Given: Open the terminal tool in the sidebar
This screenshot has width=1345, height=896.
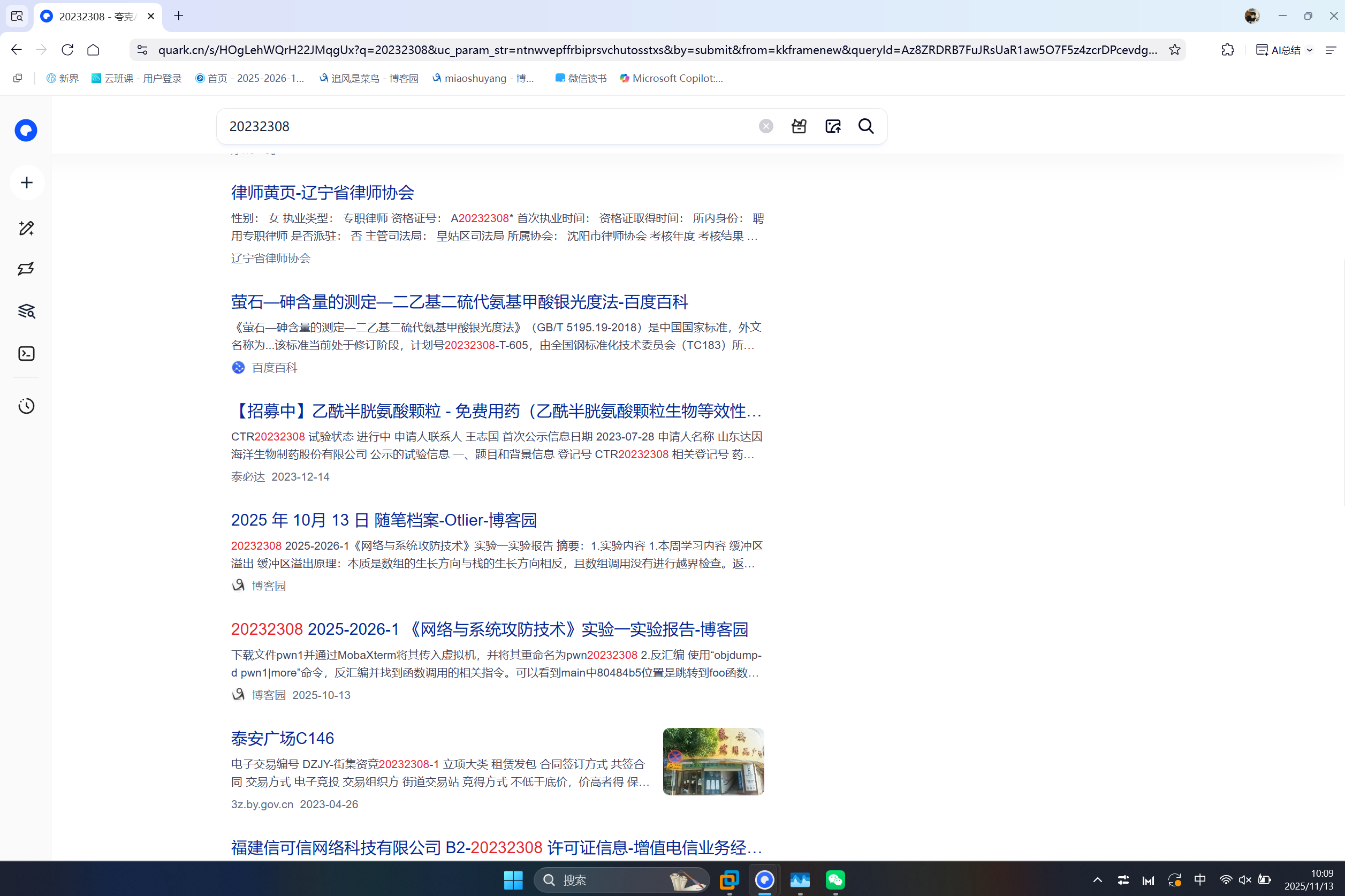Looking at the screenshot, I should [x=26, y=354].
